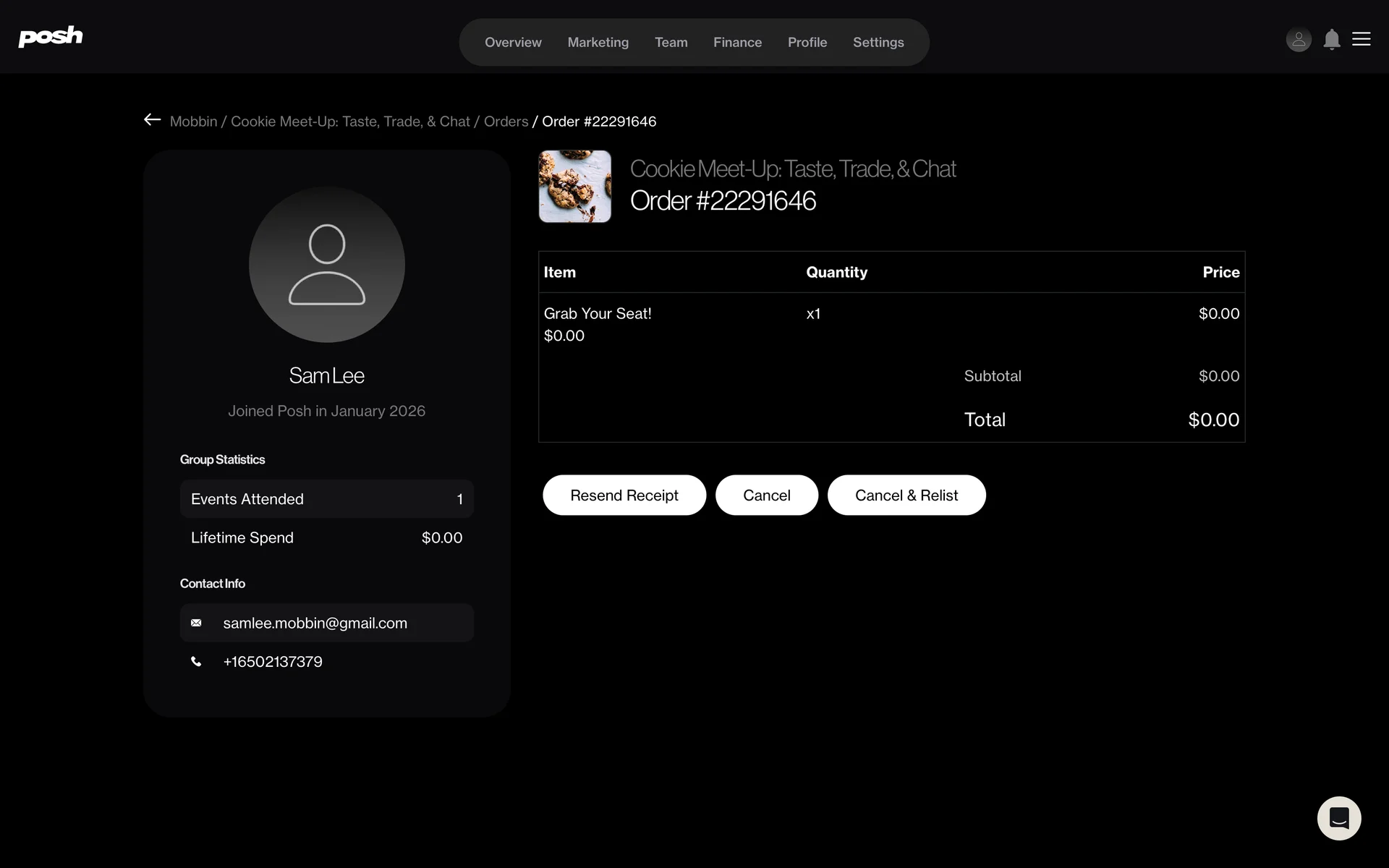Click the phone icon
Screen dimensions: 1389x868
pos(196,661)
